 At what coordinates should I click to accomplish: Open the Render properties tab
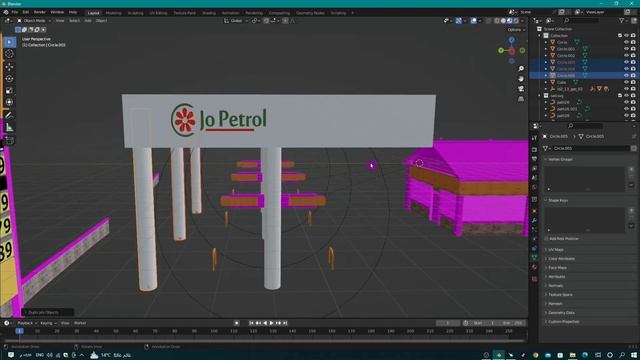tap(534, 149)
